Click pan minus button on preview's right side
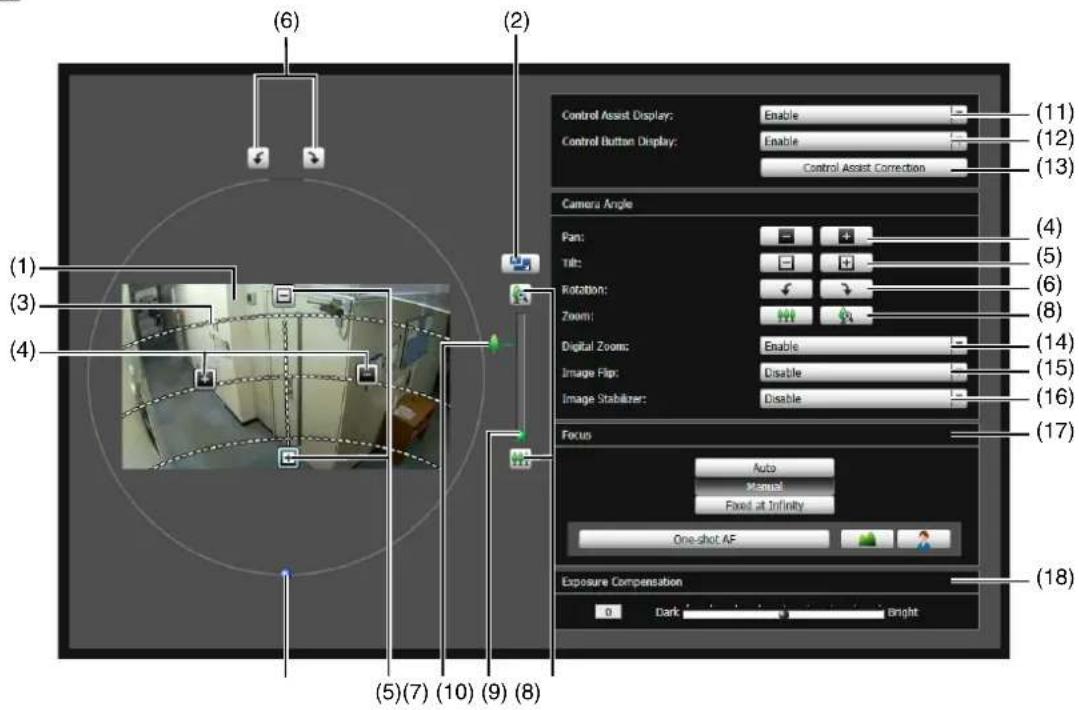 [x=367, y=374]
